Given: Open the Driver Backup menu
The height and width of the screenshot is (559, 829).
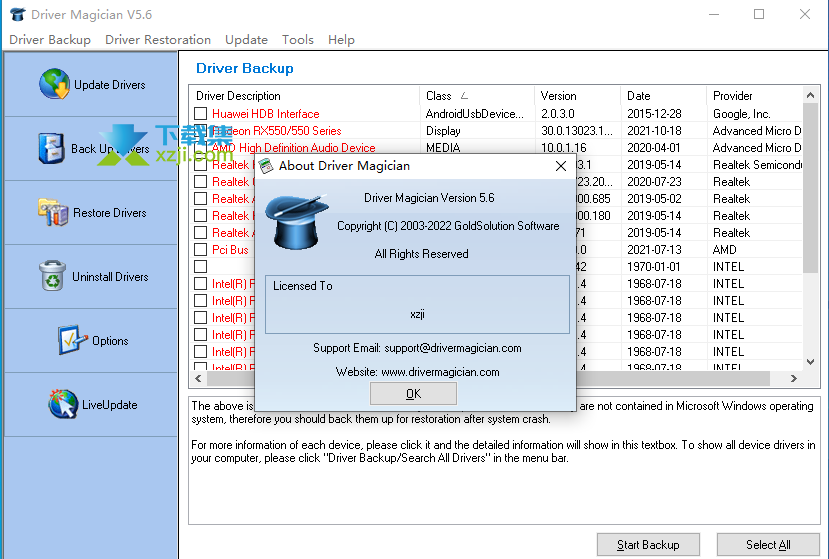Looking at the screenshot, I should point(50,40).
